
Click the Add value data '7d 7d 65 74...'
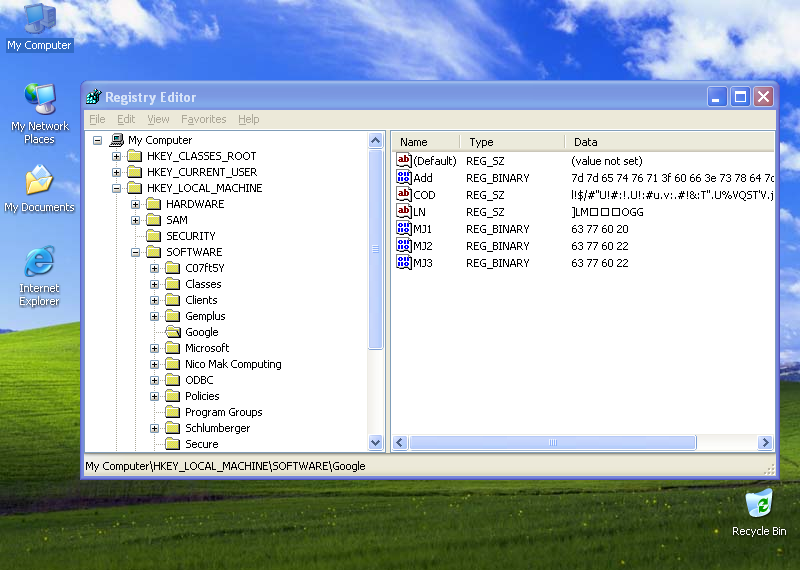(672, 178)
